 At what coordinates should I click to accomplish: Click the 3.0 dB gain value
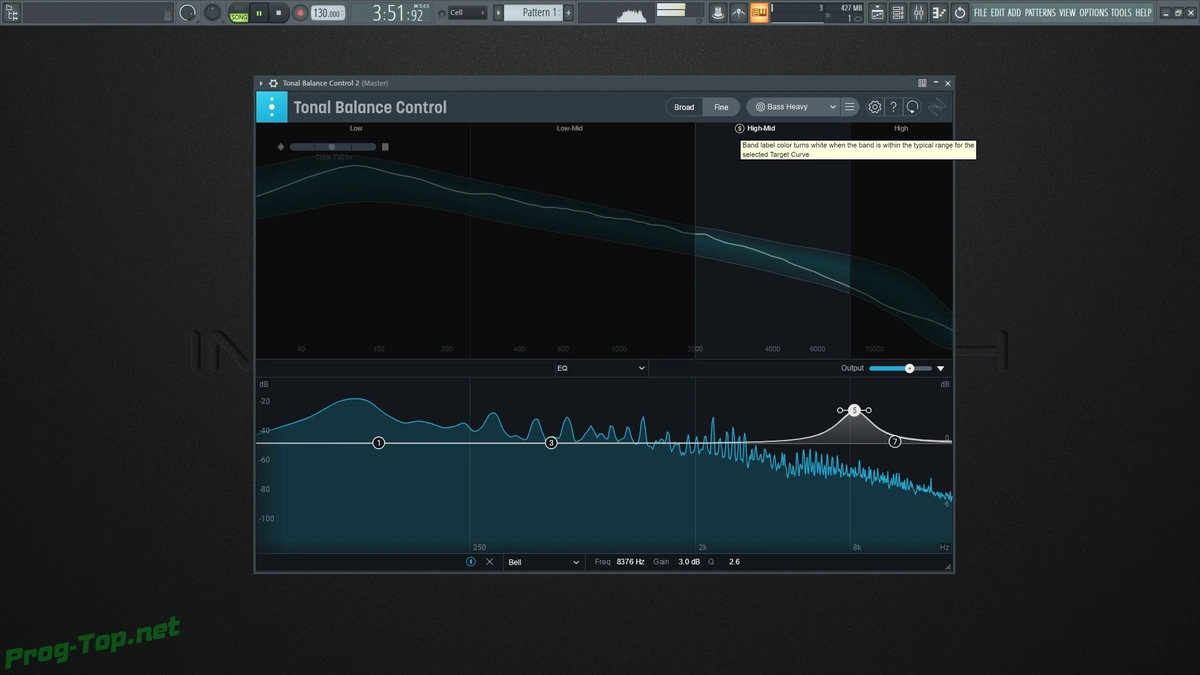point(689,562)
